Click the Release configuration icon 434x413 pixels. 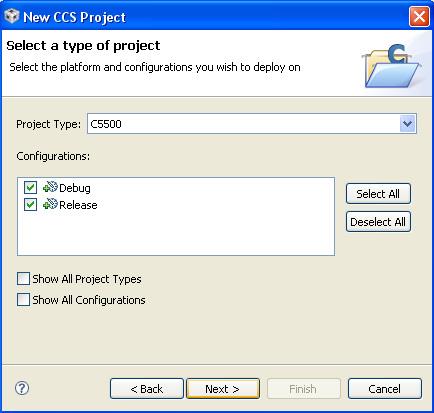tap(50, 204)
